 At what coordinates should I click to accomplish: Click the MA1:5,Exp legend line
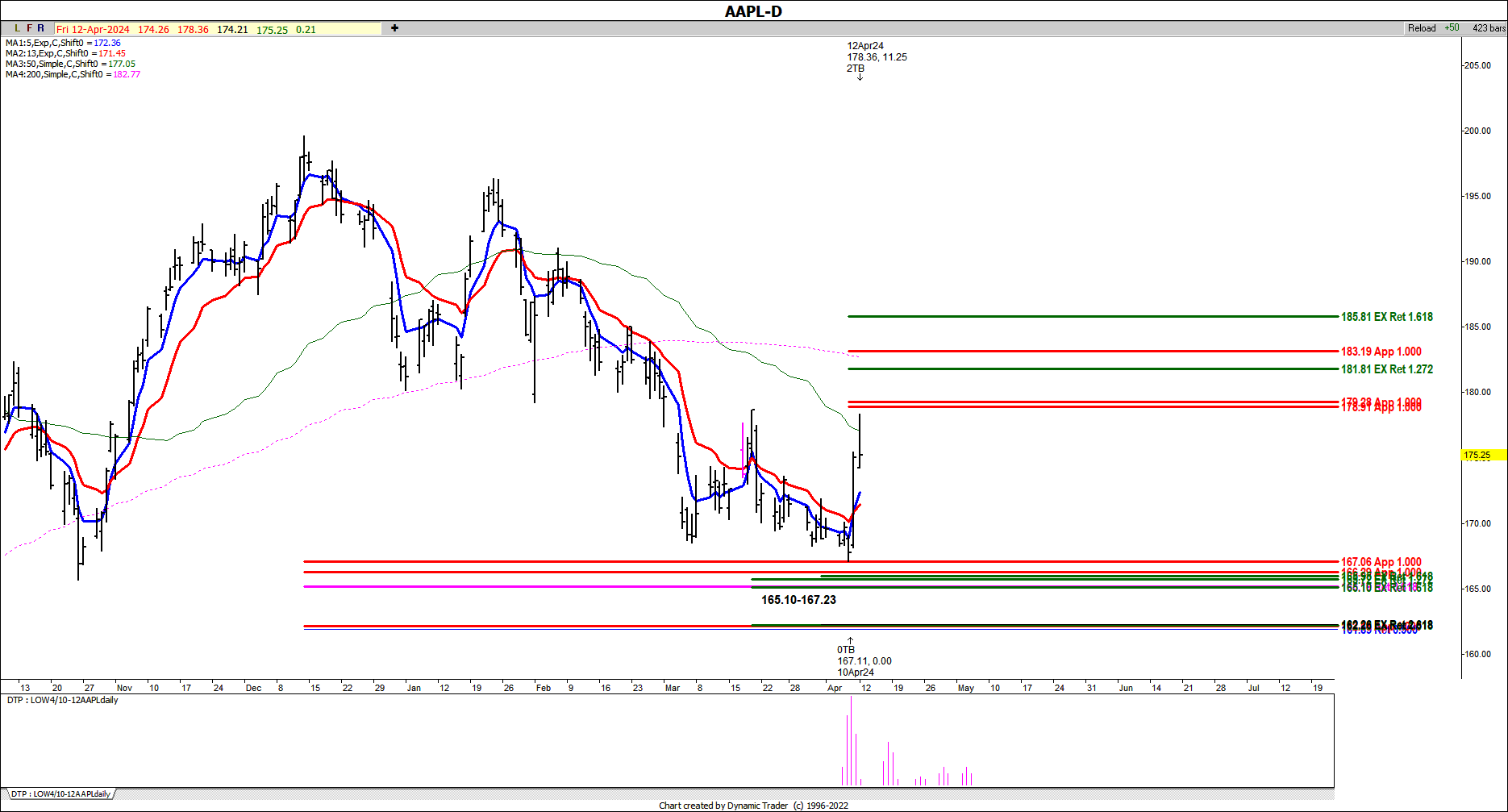[63, 43]
